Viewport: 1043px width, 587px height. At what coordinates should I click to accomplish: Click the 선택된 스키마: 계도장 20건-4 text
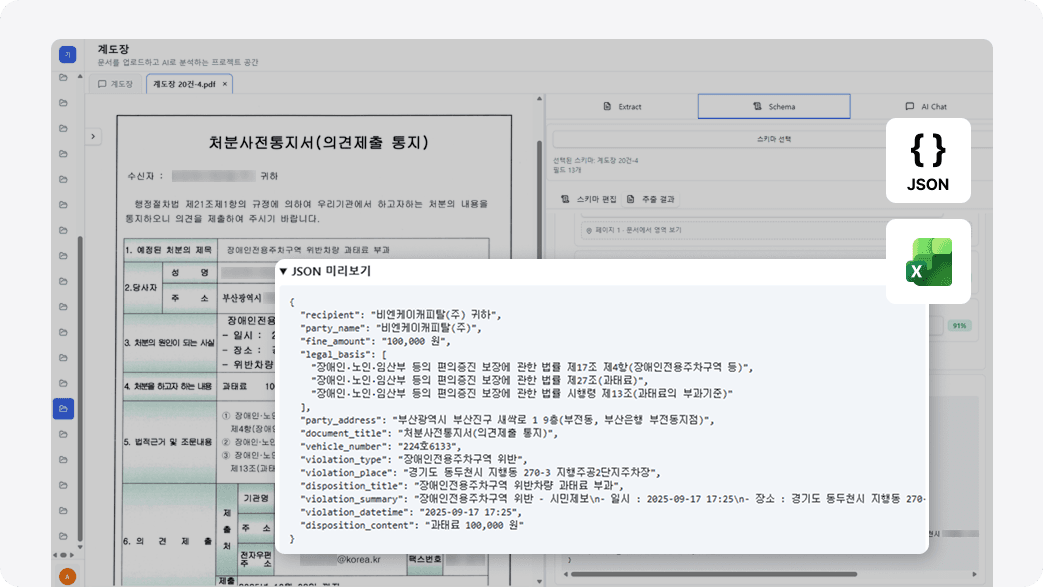click(595, 160)
